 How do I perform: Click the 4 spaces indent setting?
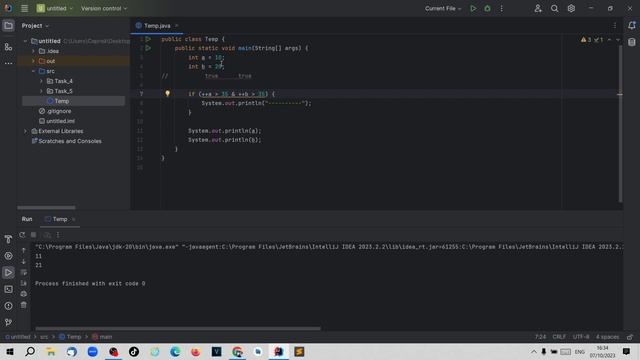[x=607, y=337]
